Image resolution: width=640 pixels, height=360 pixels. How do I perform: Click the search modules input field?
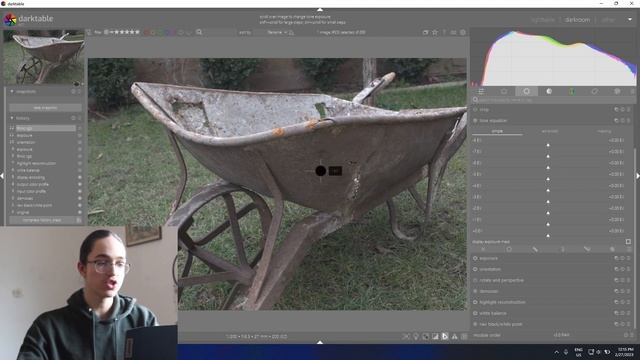point(553,100)
